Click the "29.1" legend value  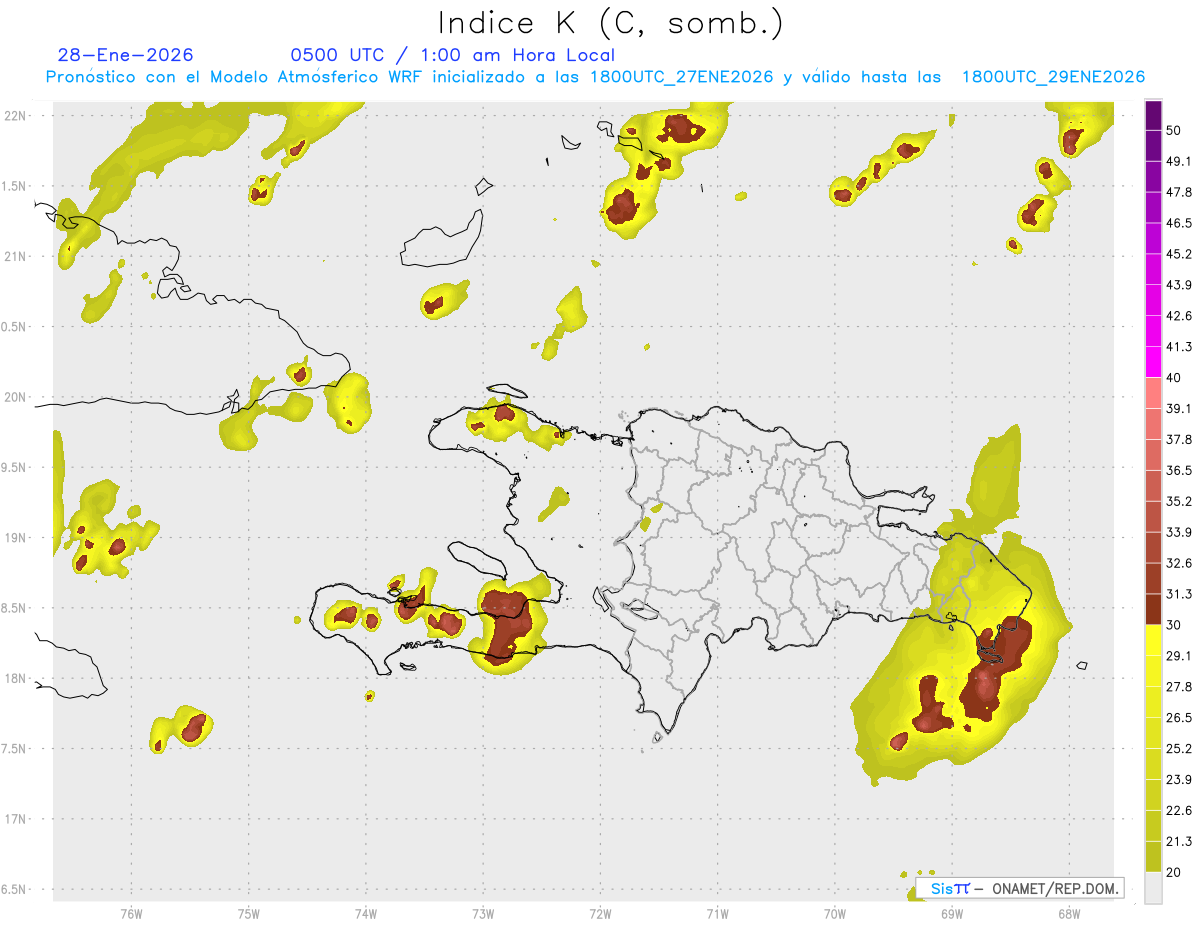[x=1178, y=656]
